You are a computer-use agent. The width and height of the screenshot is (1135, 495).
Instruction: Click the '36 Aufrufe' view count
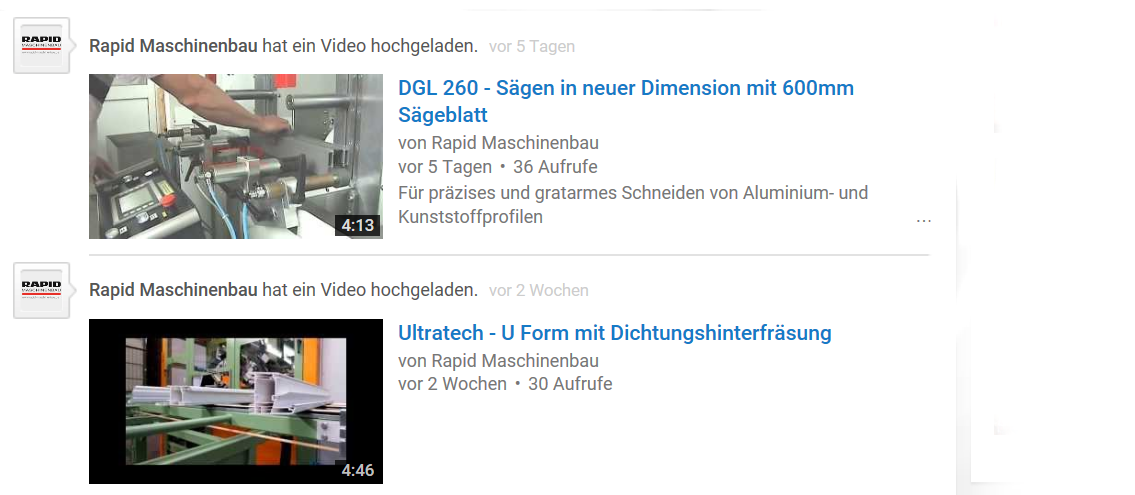click(x=555, y=167)
